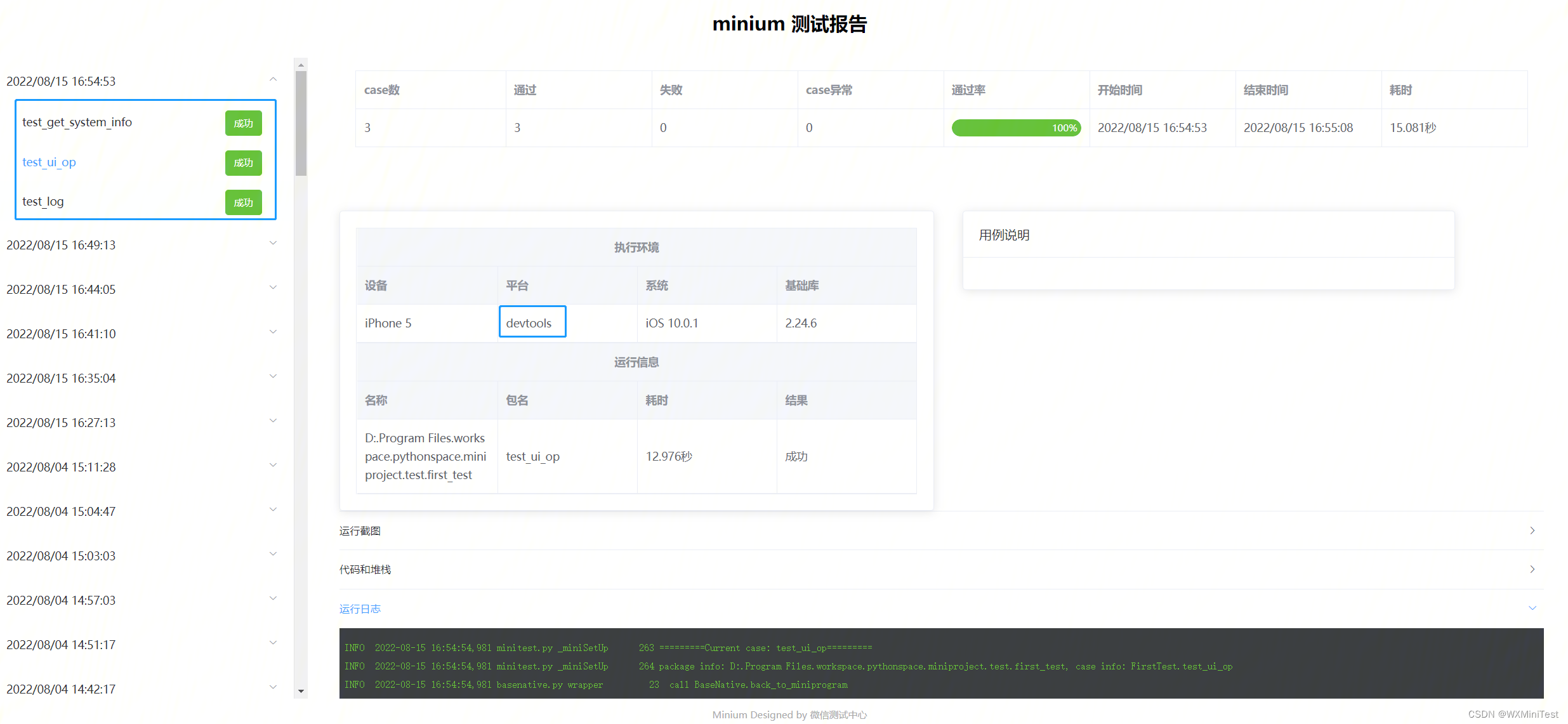Screen dimensions: 1568x724
Task: Open the 2022/08/15 16:35:04 chevron
Action: coord(273,377)
